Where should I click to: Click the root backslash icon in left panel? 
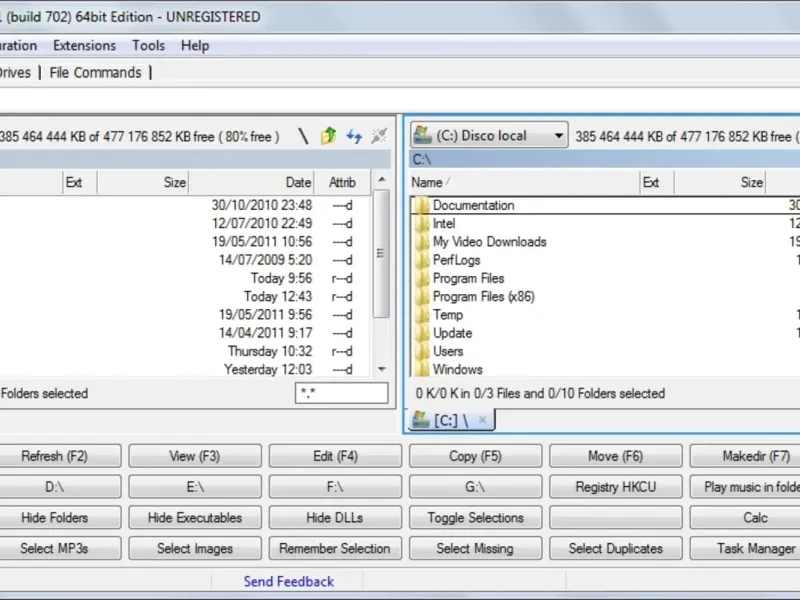click(x=303, y=136)
